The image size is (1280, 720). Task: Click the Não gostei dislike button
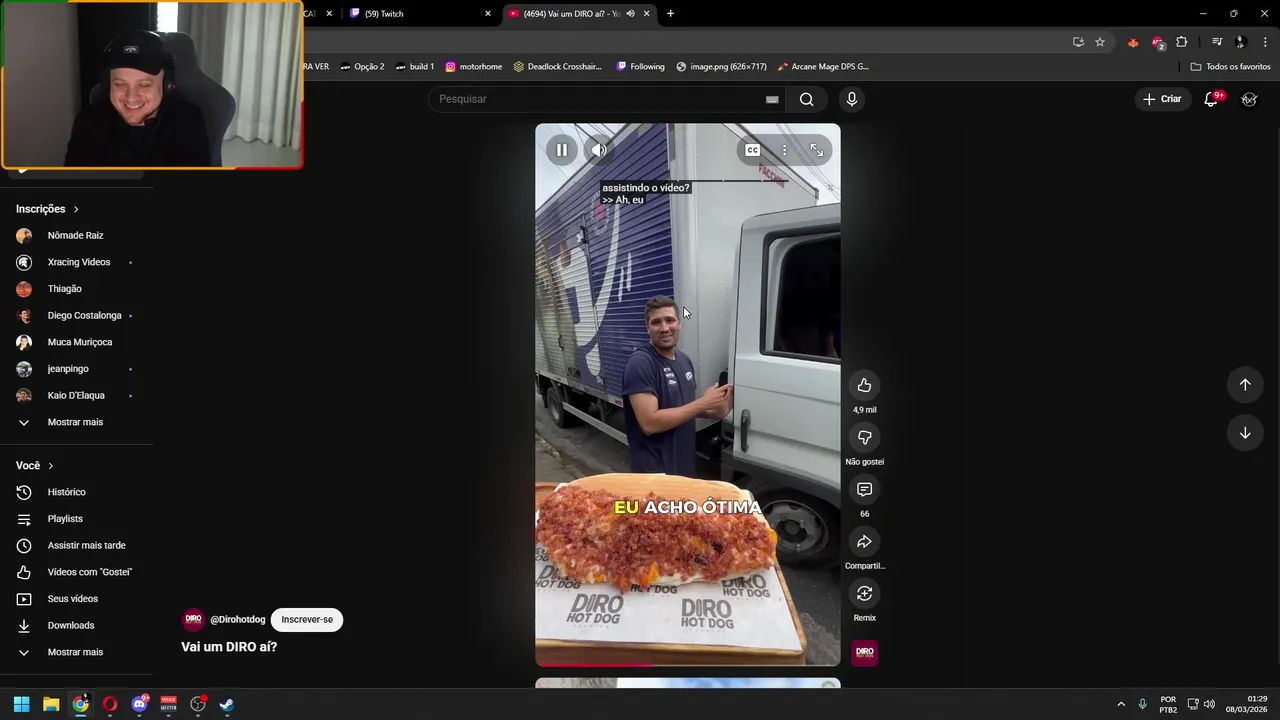pyautogui.click(x=864, y=438)
